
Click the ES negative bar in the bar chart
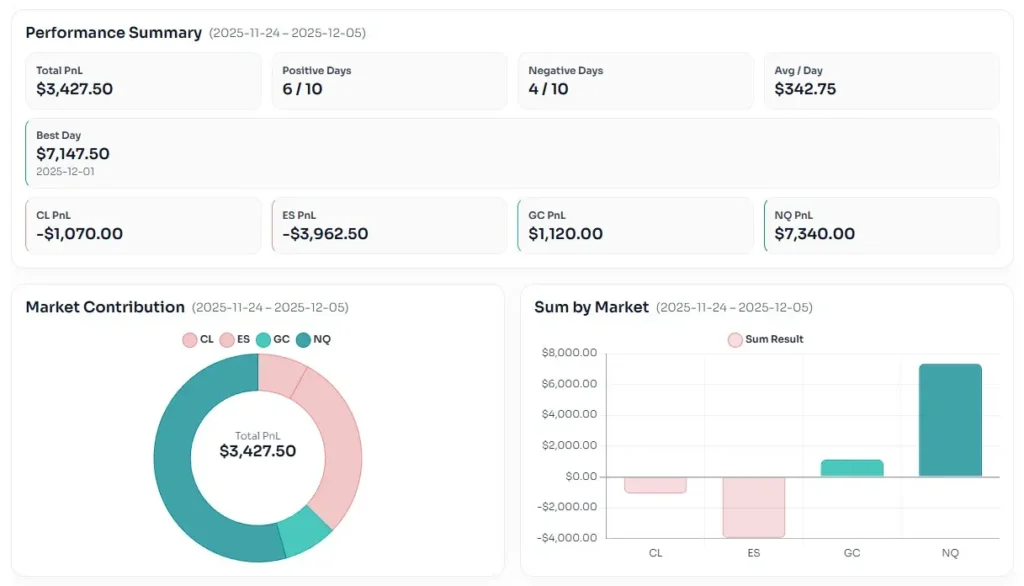coord(754,506)
